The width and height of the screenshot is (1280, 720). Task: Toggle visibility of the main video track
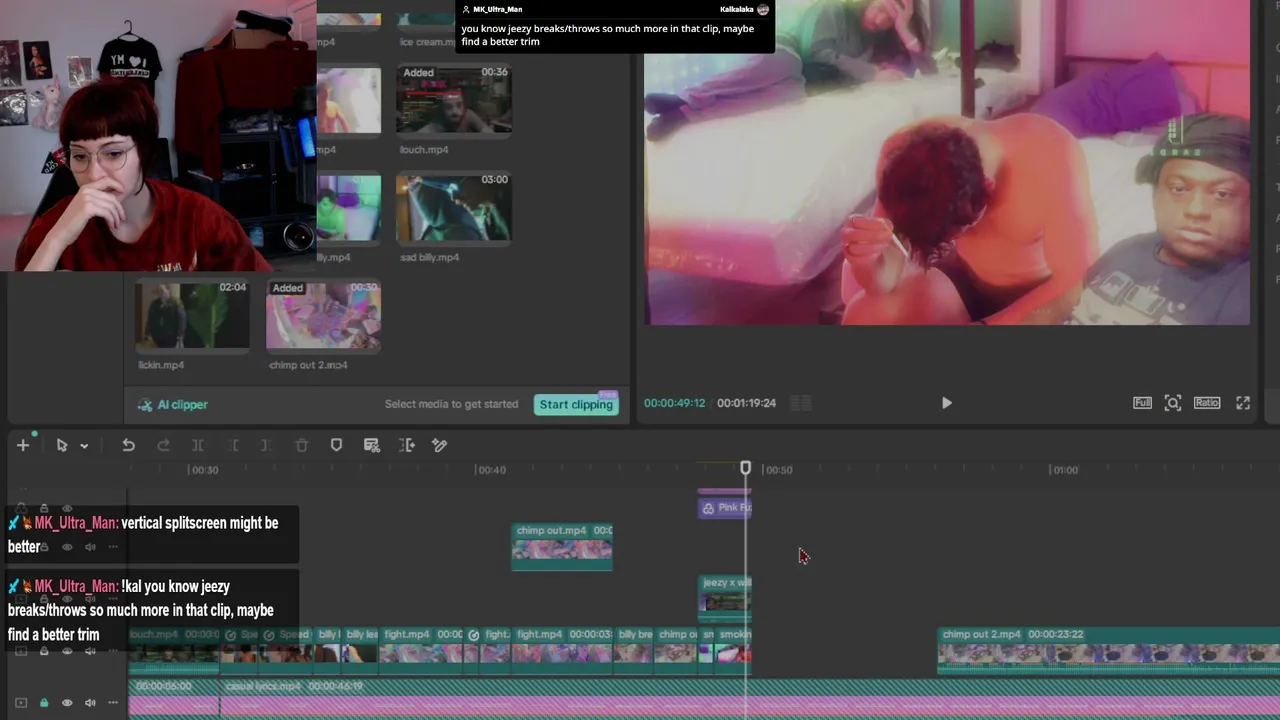click(x=67, y=652)
